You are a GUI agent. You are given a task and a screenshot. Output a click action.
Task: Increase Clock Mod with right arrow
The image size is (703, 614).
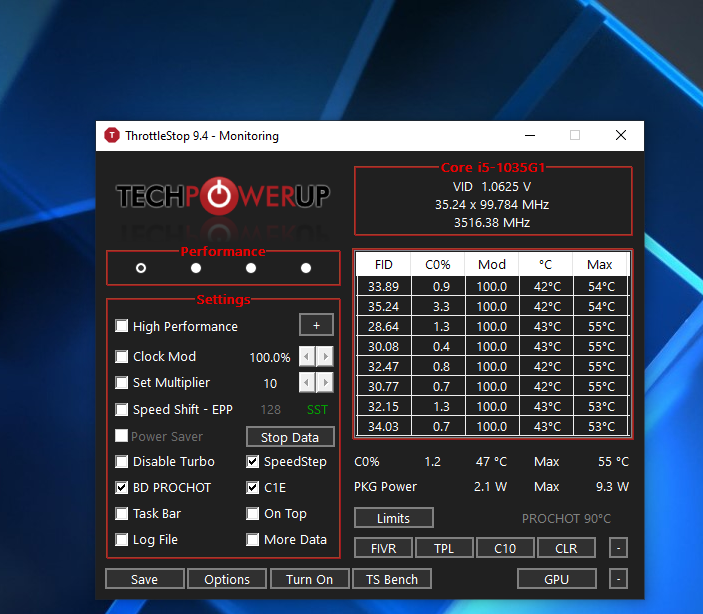tap(325, 357)
